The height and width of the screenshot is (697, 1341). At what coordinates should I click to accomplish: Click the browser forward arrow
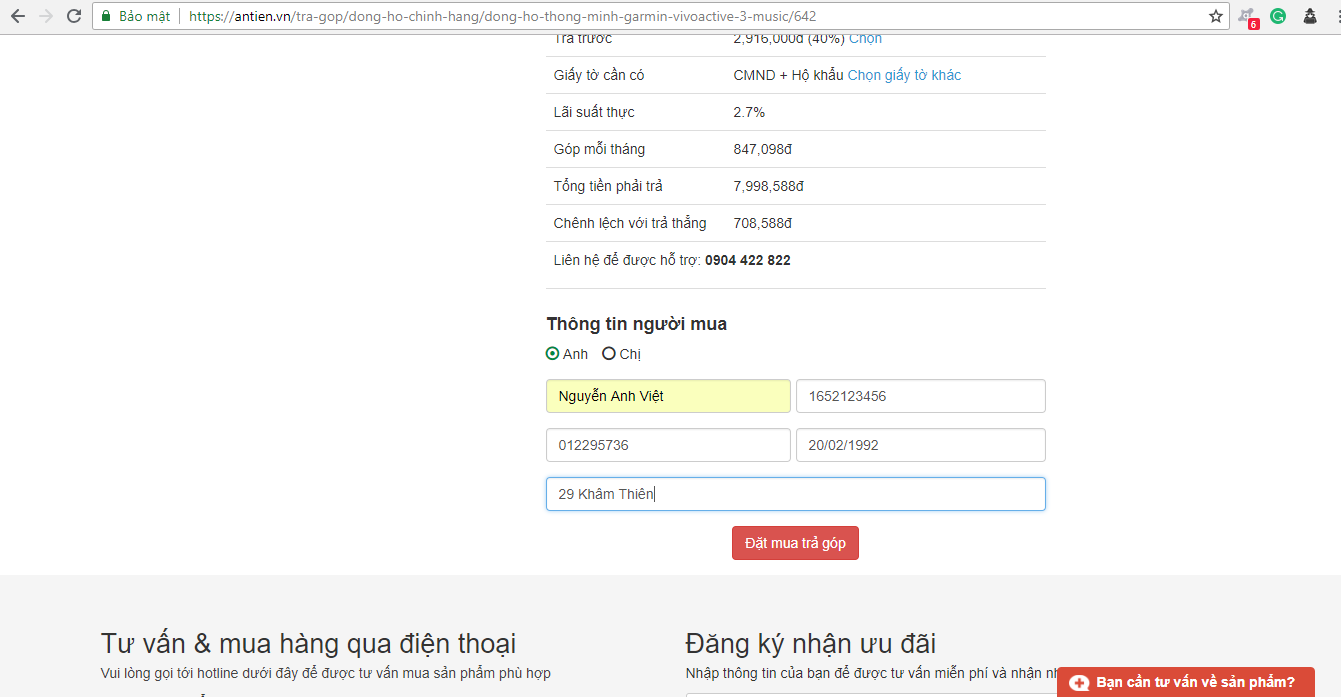click(46, 16)
